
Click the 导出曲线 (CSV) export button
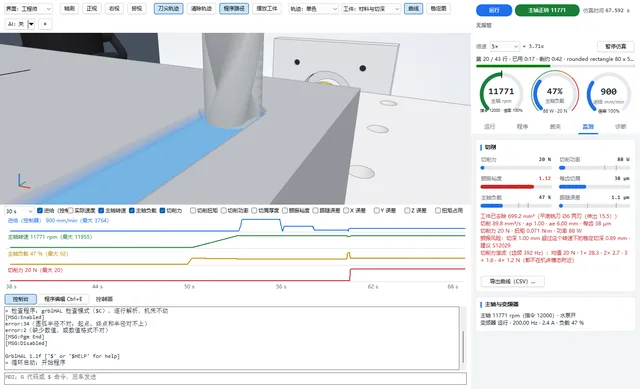512,282
